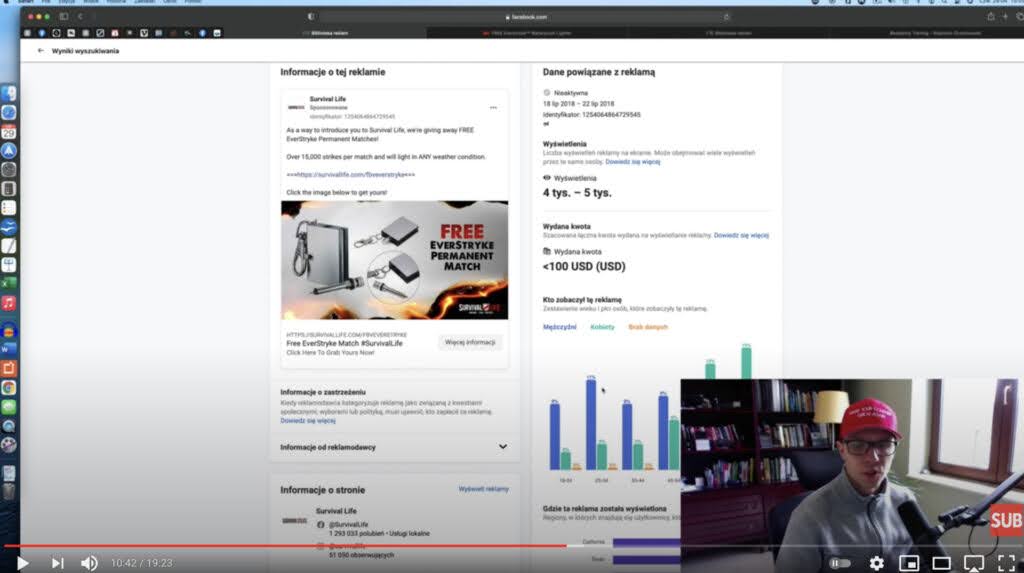Open the Historia menu in menu bar

(116, 2)
